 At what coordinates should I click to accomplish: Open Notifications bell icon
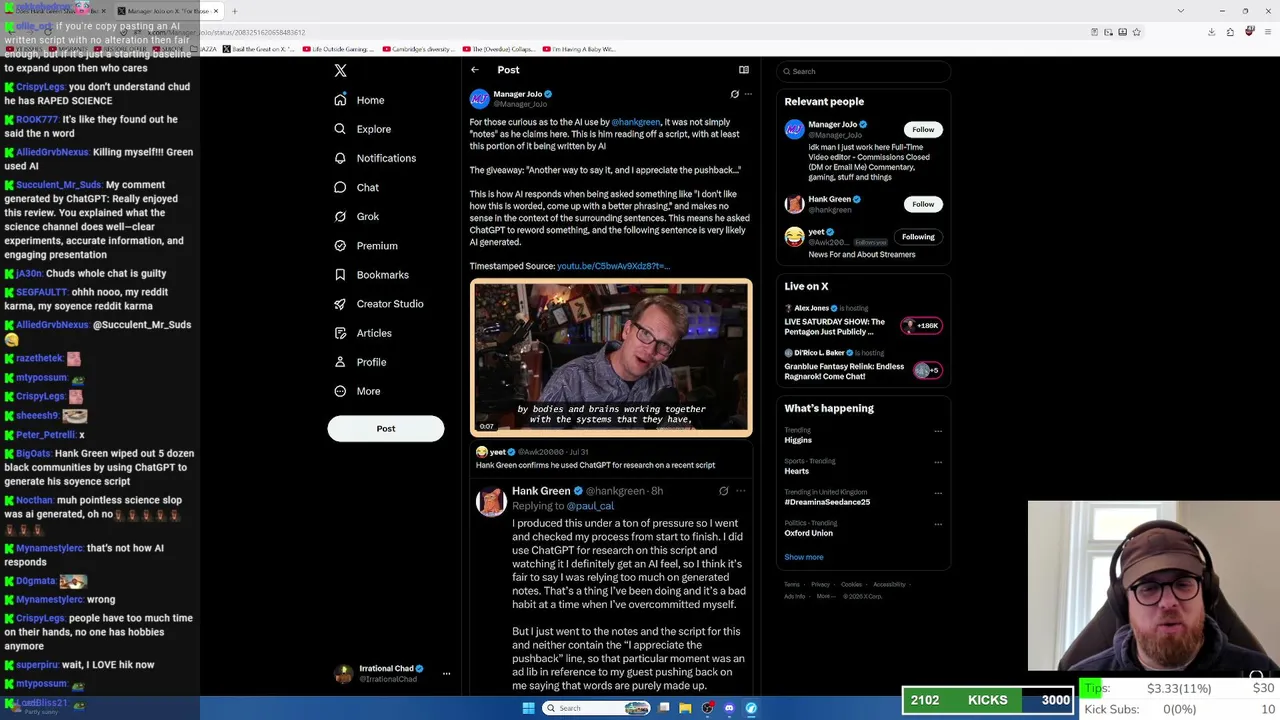pos(340,158)
